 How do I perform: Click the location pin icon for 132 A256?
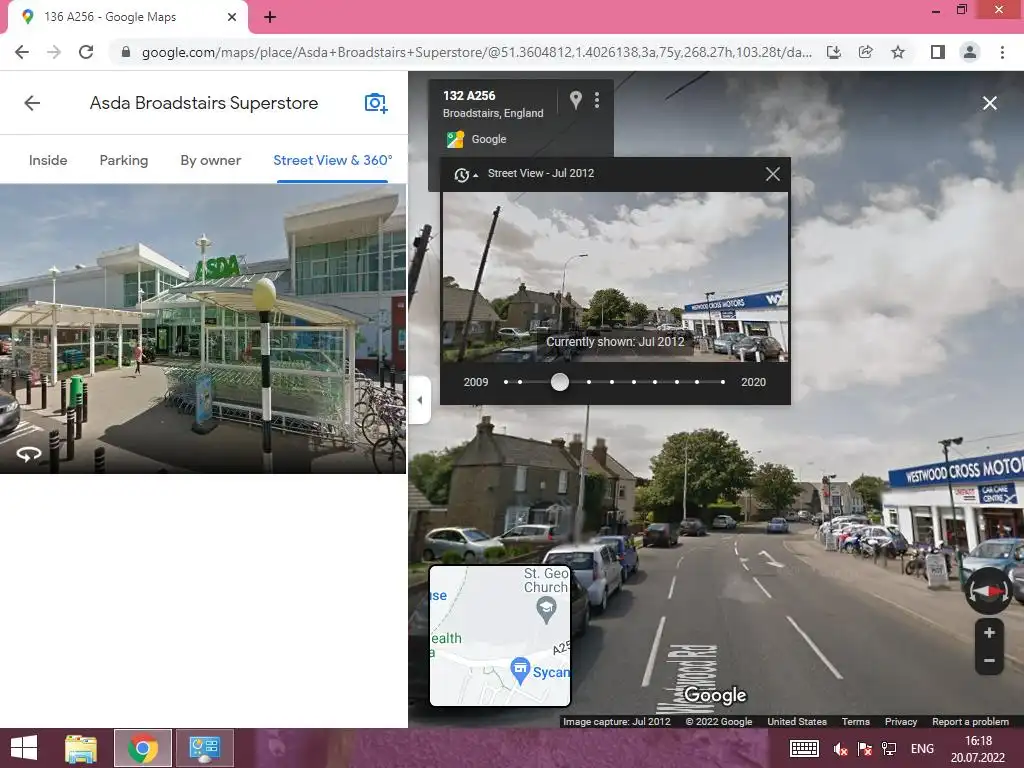(575, 100)
